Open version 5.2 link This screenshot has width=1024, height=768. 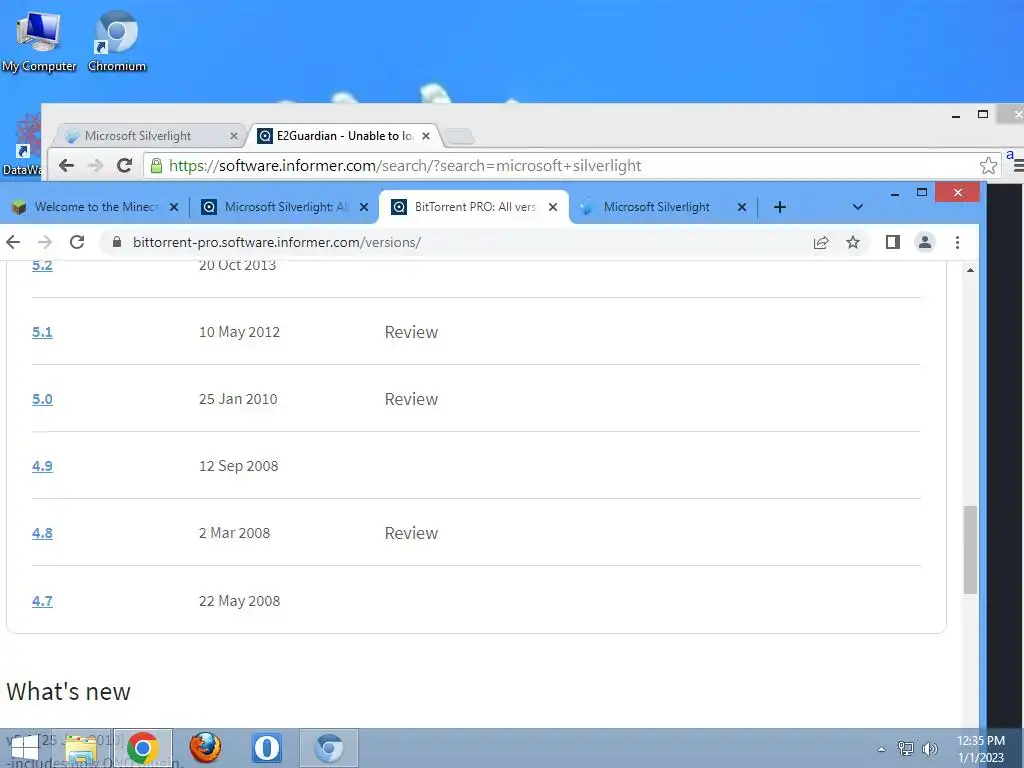[42, 265]
